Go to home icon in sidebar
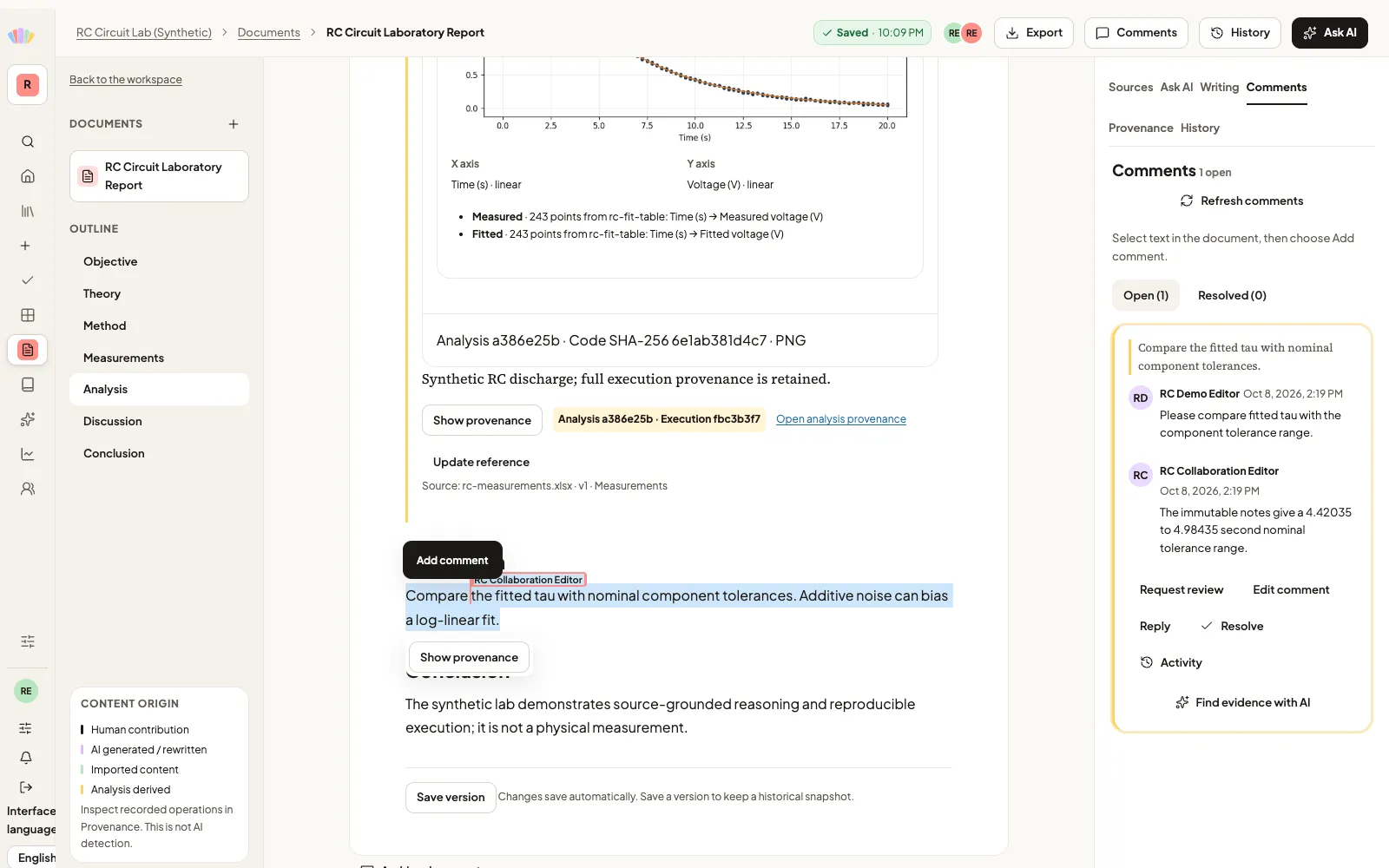Image resolution: width=1389 pixels, height=868 pixels. (x=28, y=176)
